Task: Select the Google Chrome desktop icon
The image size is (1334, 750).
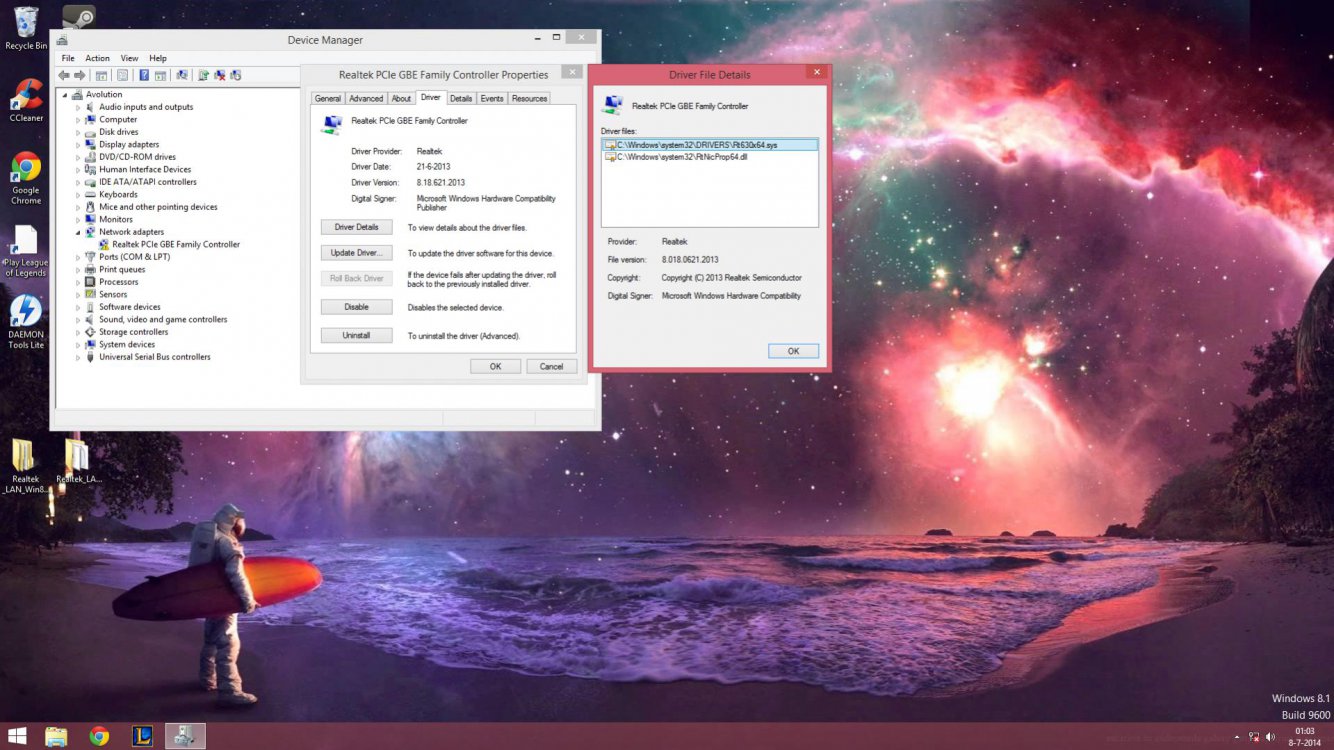Action: point(26,178)
